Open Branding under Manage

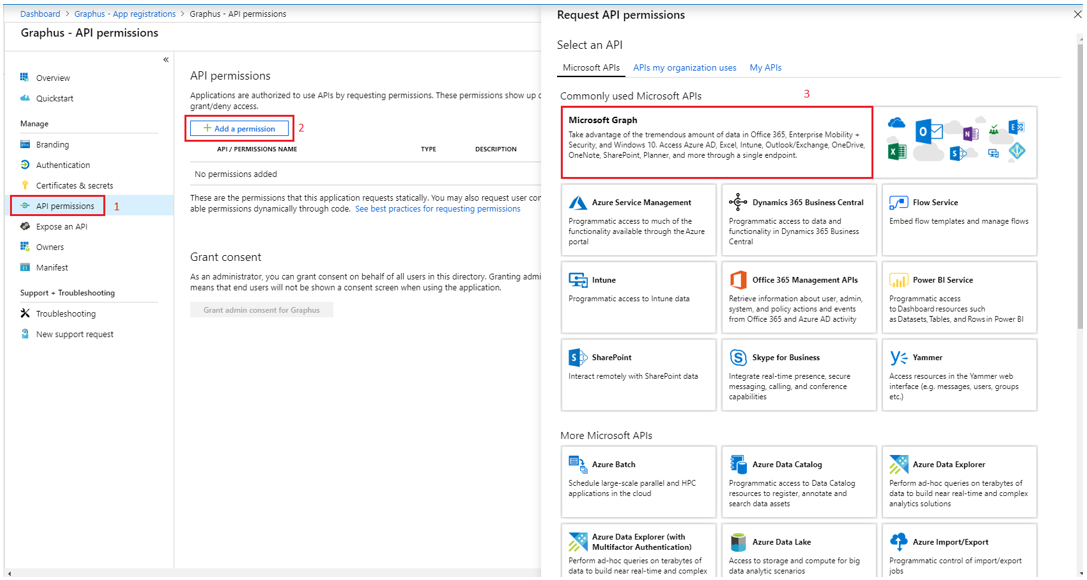pos(53,145)
